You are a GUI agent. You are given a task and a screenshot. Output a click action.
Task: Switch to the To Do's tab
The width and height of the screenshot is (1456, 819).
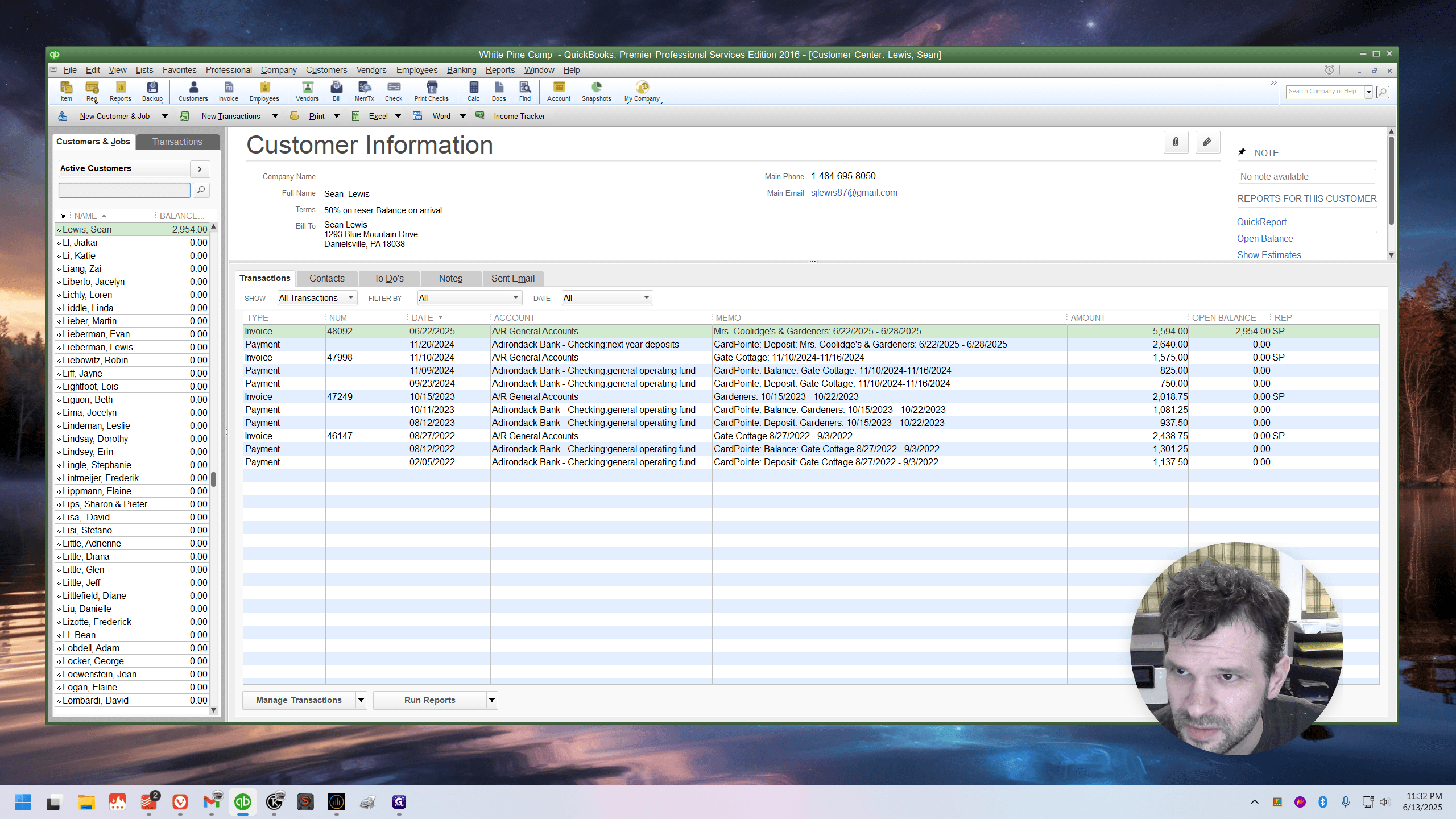pos(389,278)
